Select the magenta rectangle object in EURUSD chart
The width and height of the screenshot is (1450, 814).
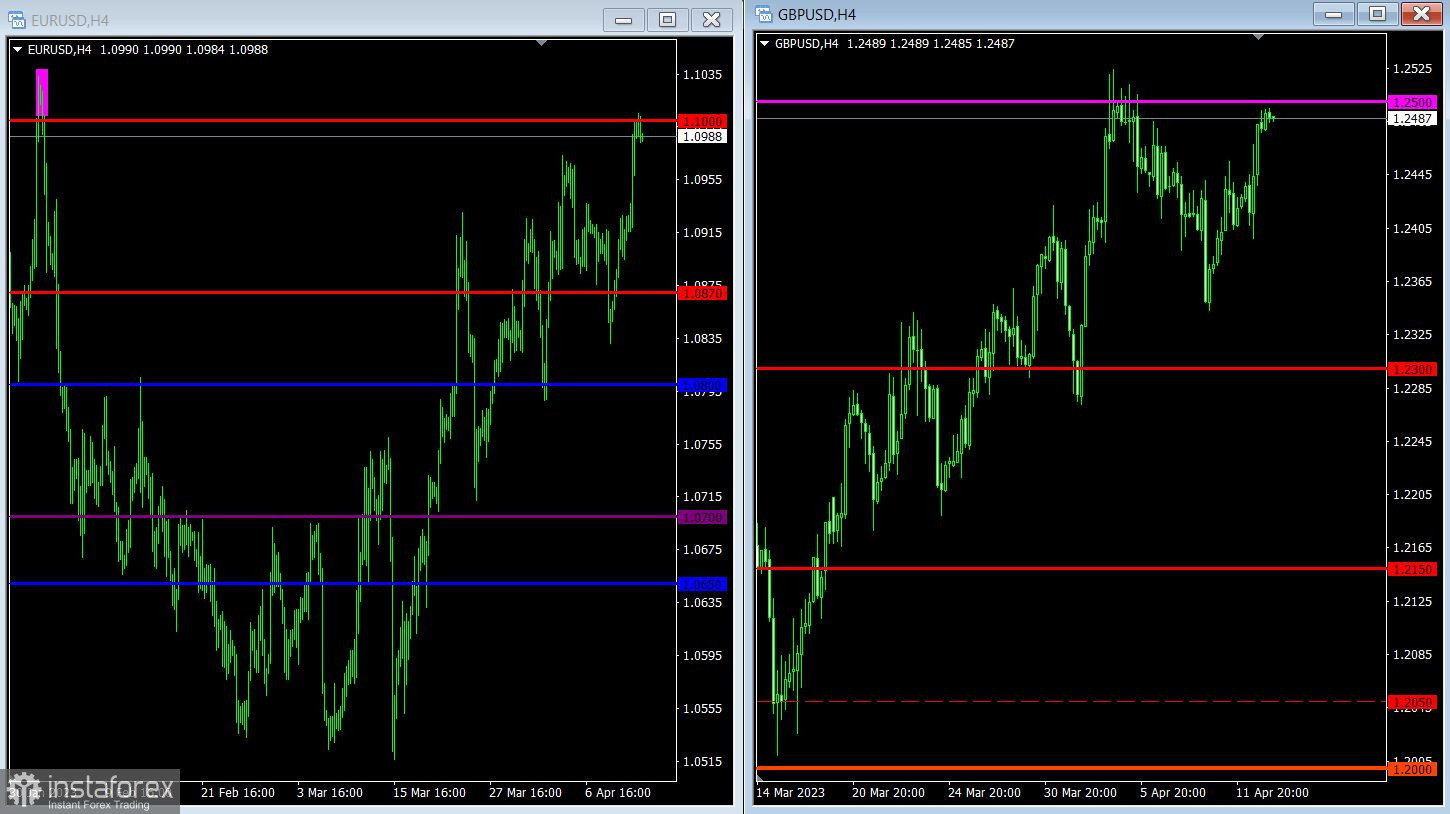coord(42,92)
